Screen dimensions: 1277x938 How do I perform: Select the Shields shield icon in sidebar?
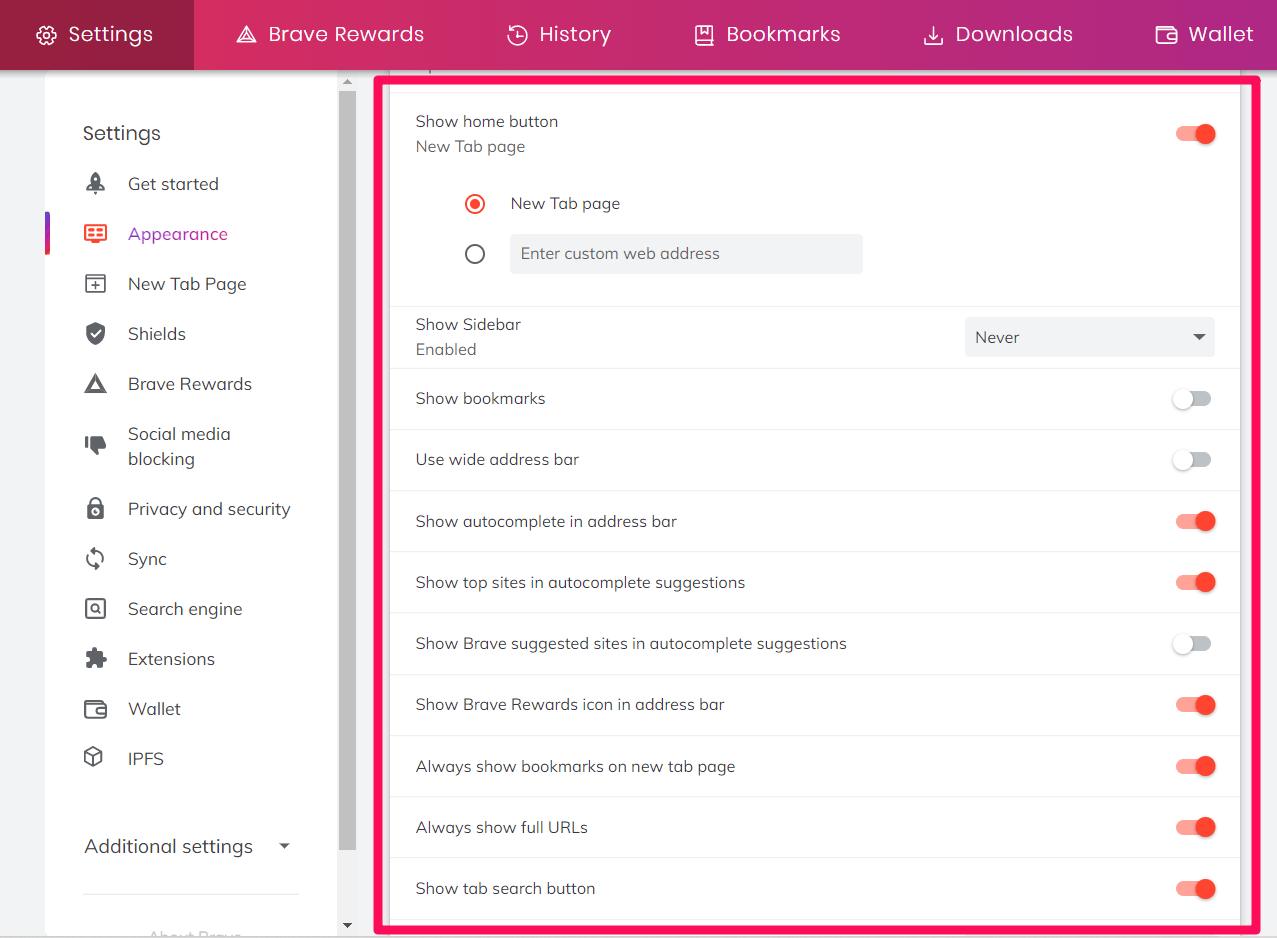[95, 333]
